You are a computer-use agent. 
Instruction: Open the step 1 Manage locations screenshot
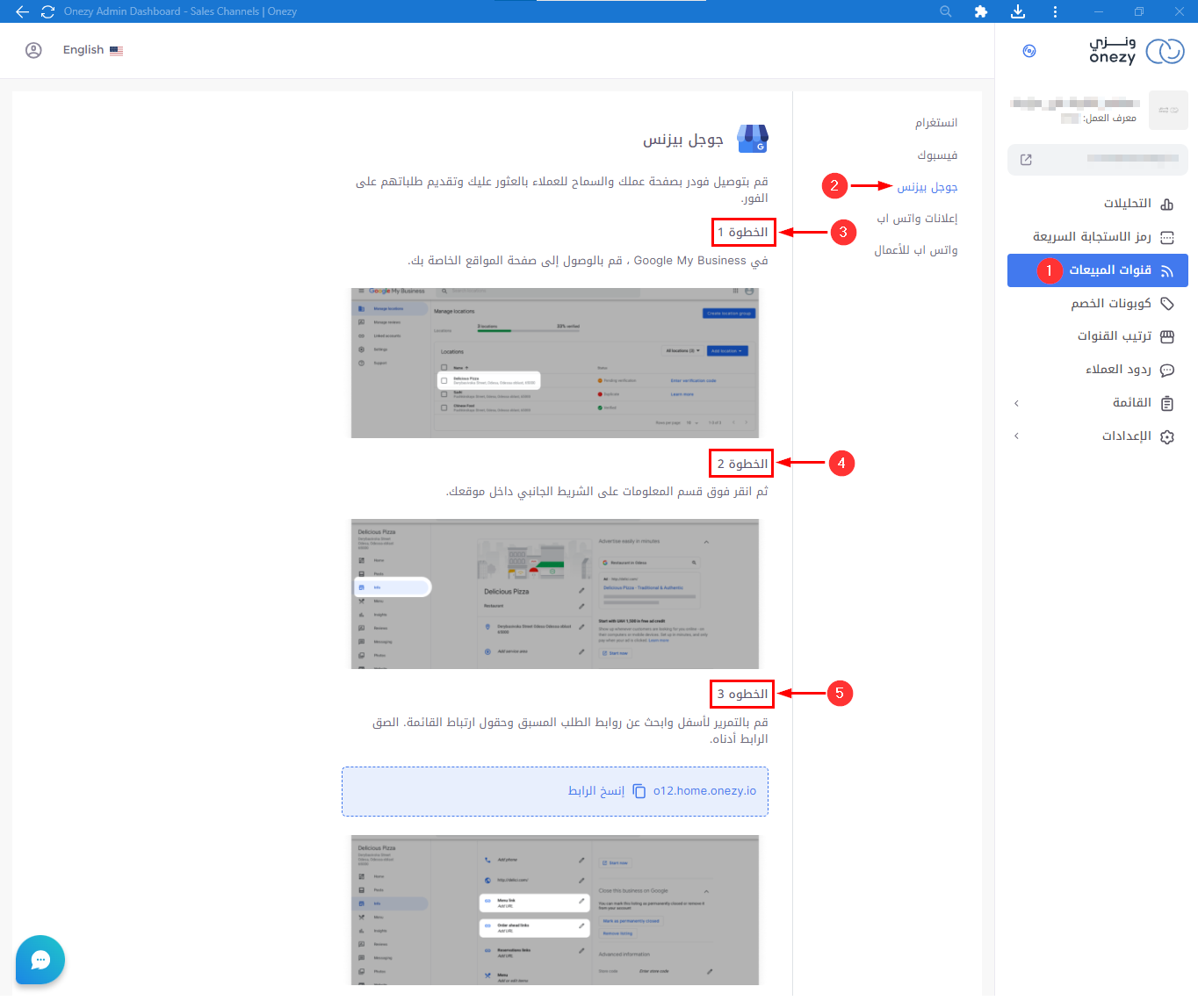tap(555, 363)
